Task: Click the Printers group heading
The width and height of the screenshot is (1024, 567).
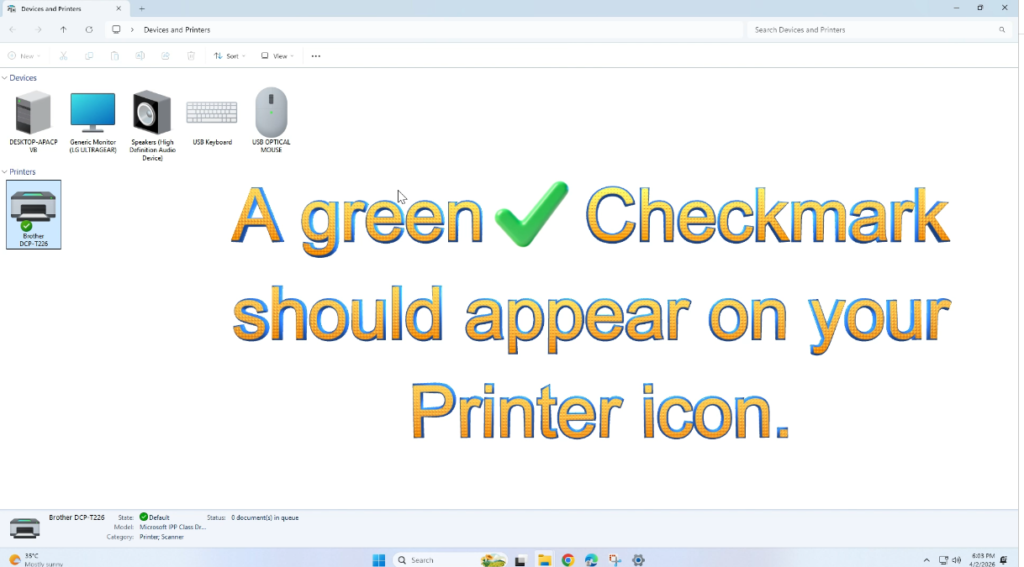Action: point(22,172)
